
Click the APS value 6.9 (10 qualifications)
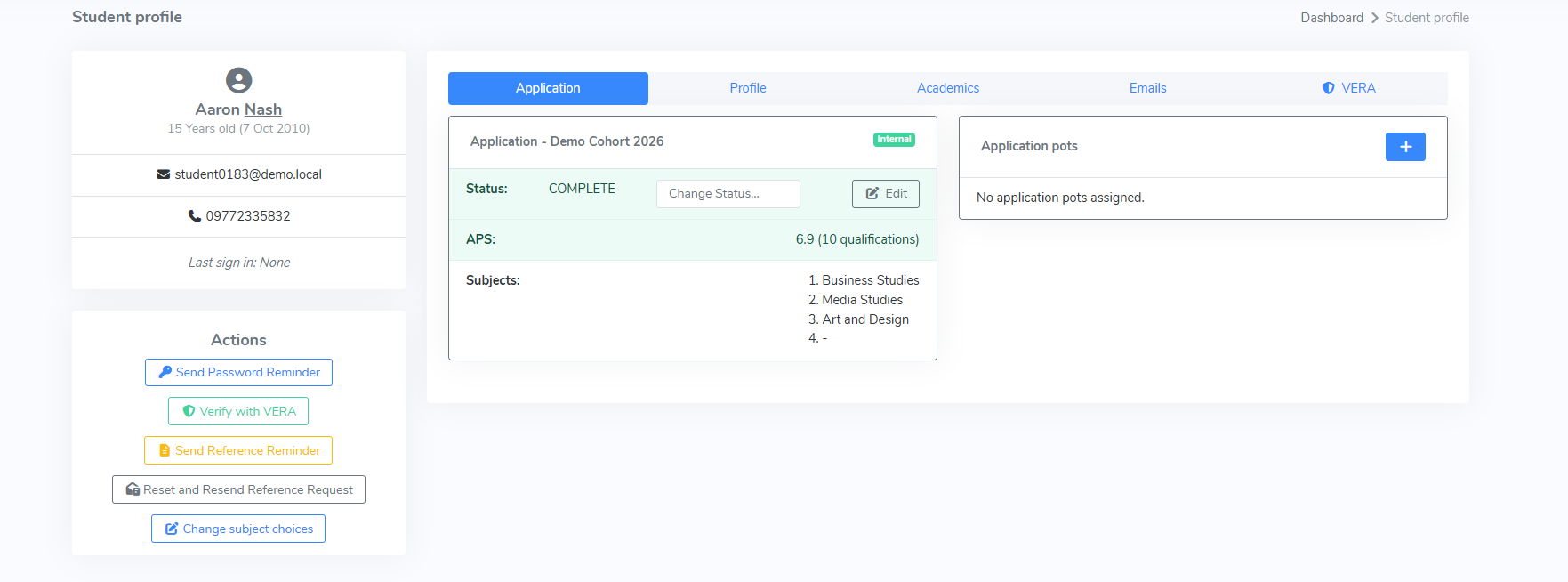pos(857,239)
